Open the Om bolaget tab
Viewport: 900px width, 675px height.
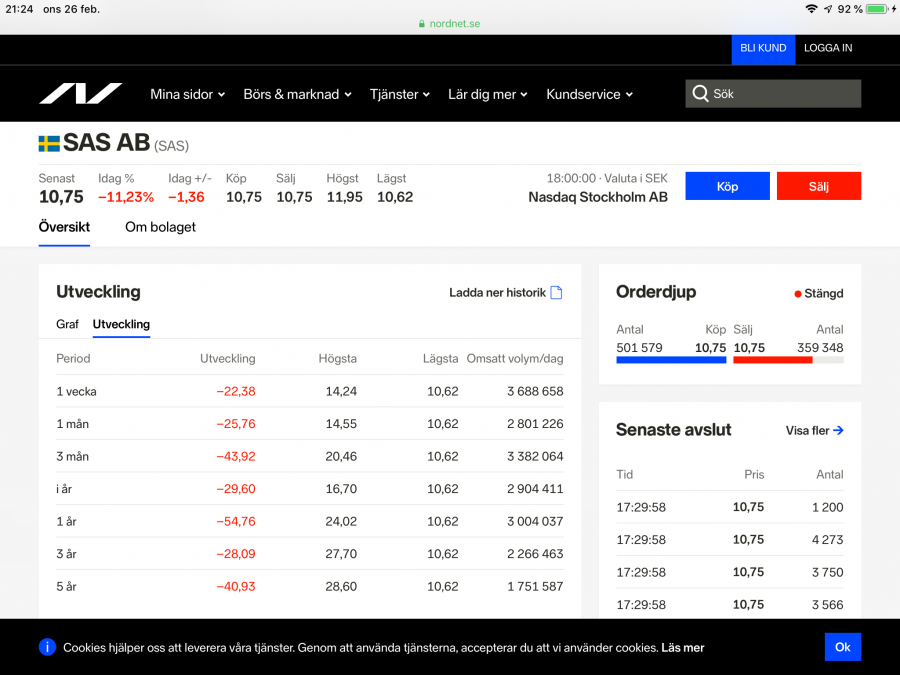tap(160, 227)
